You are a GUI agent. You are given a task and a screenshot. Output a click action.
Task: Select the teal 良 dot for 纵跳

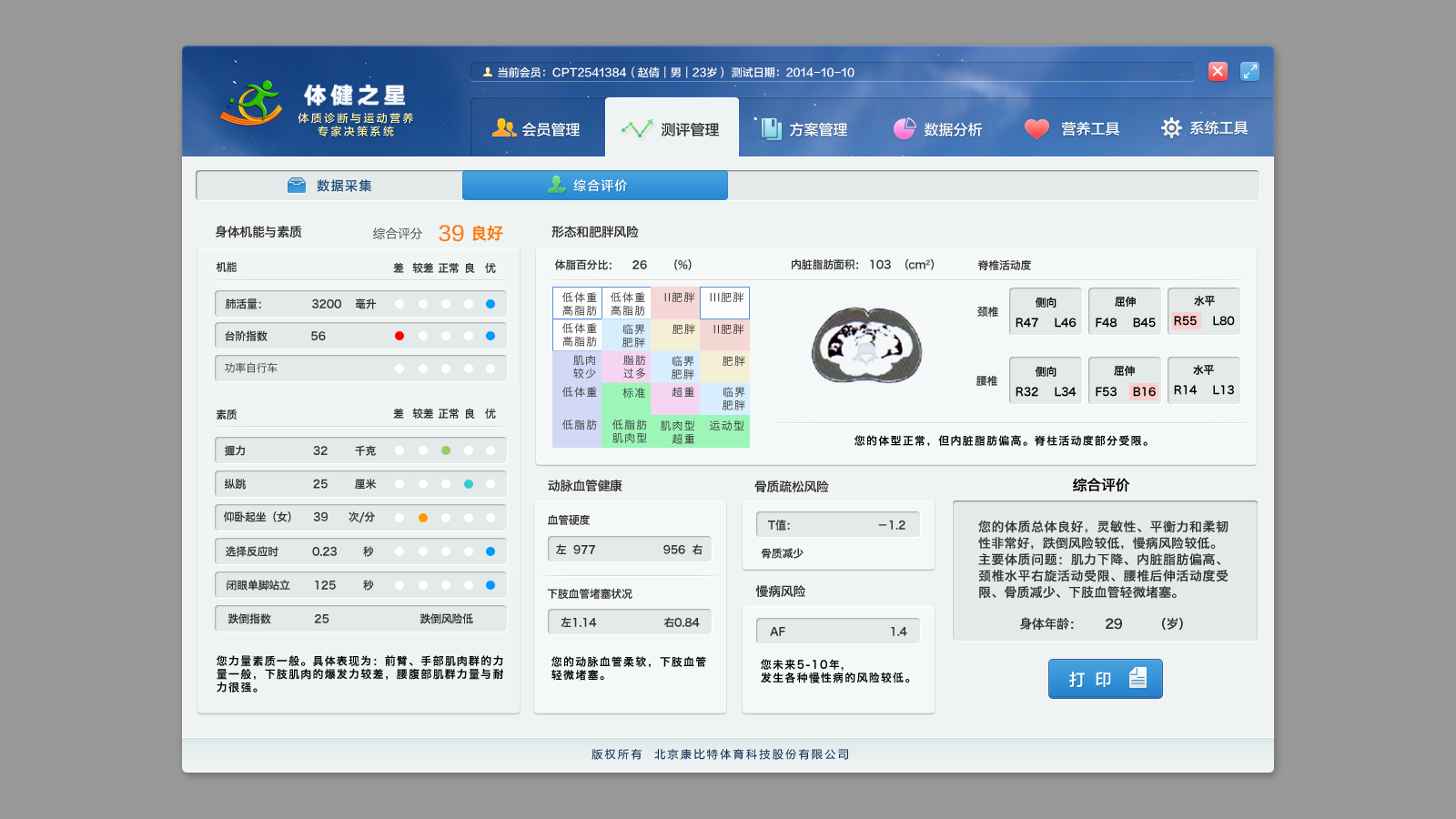469,484
